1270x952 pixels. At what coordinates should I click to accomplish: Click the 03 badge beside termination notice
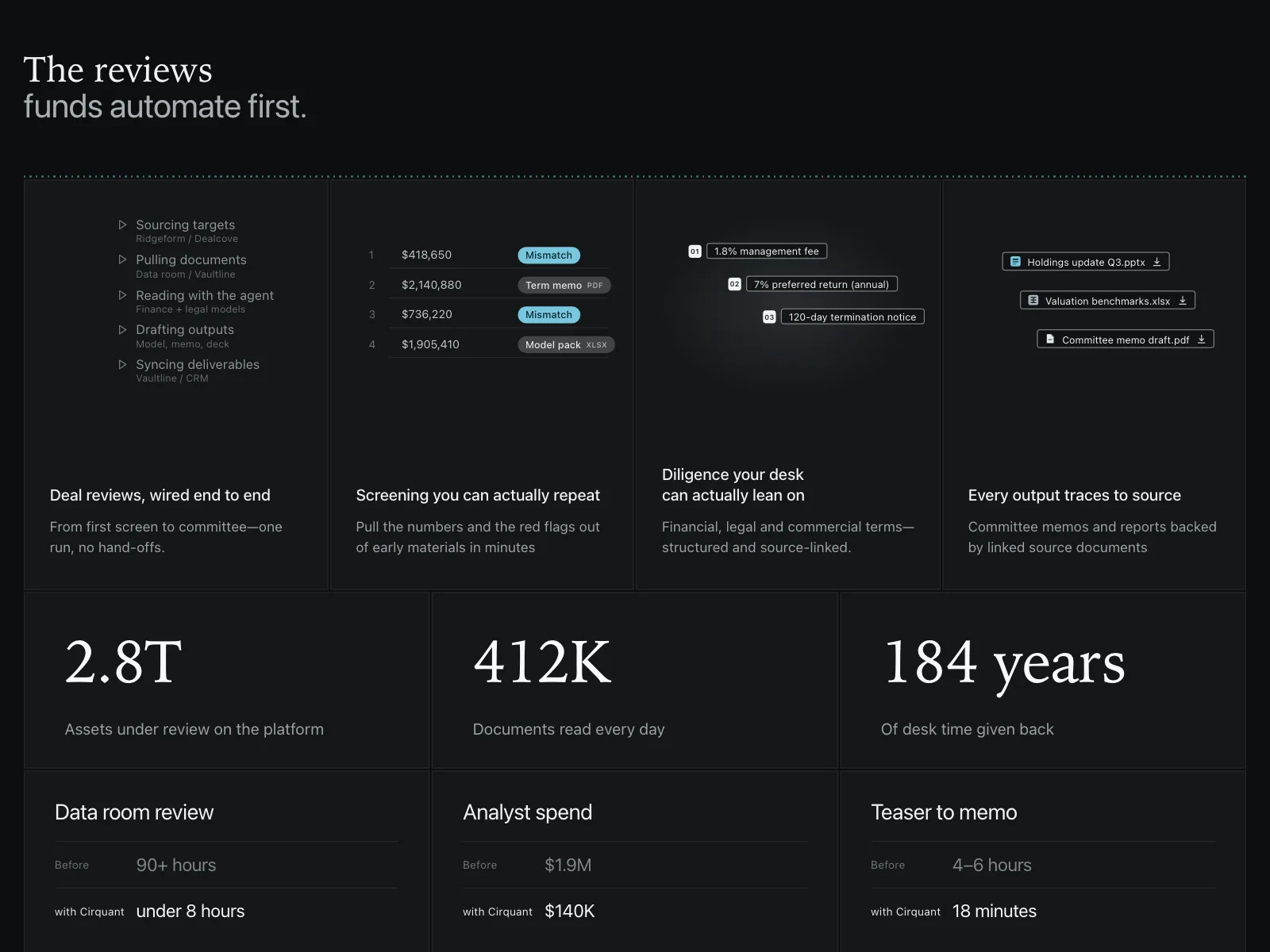pyautogui.click(x=769, y=317)
